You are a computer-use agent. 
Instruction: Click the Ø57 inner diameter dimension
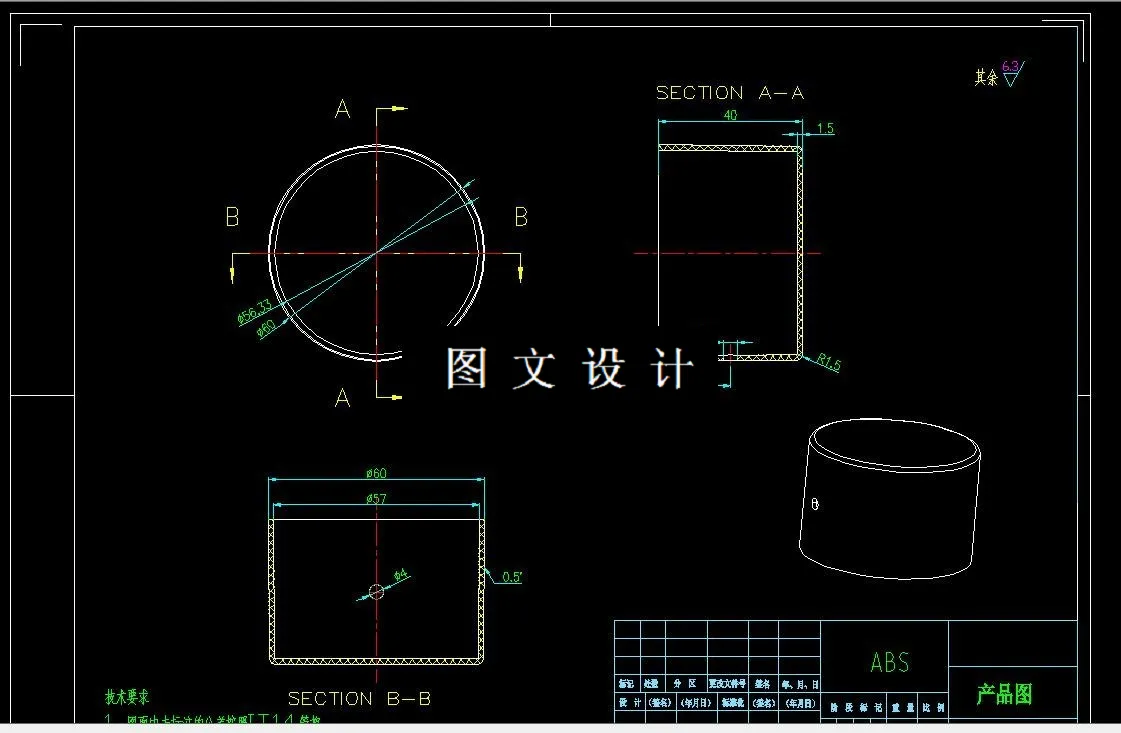pos(378,497)
